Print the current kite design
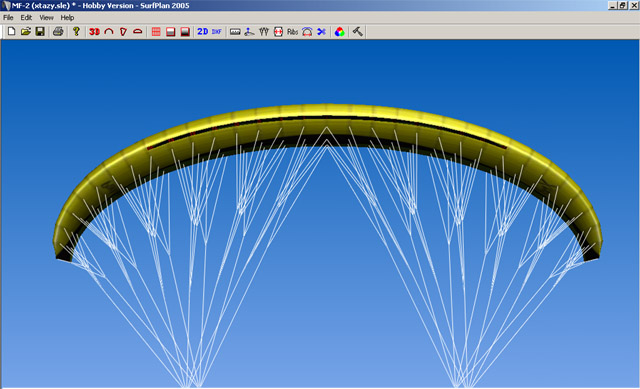The image size is (640, 389). [x=58, y=31]
